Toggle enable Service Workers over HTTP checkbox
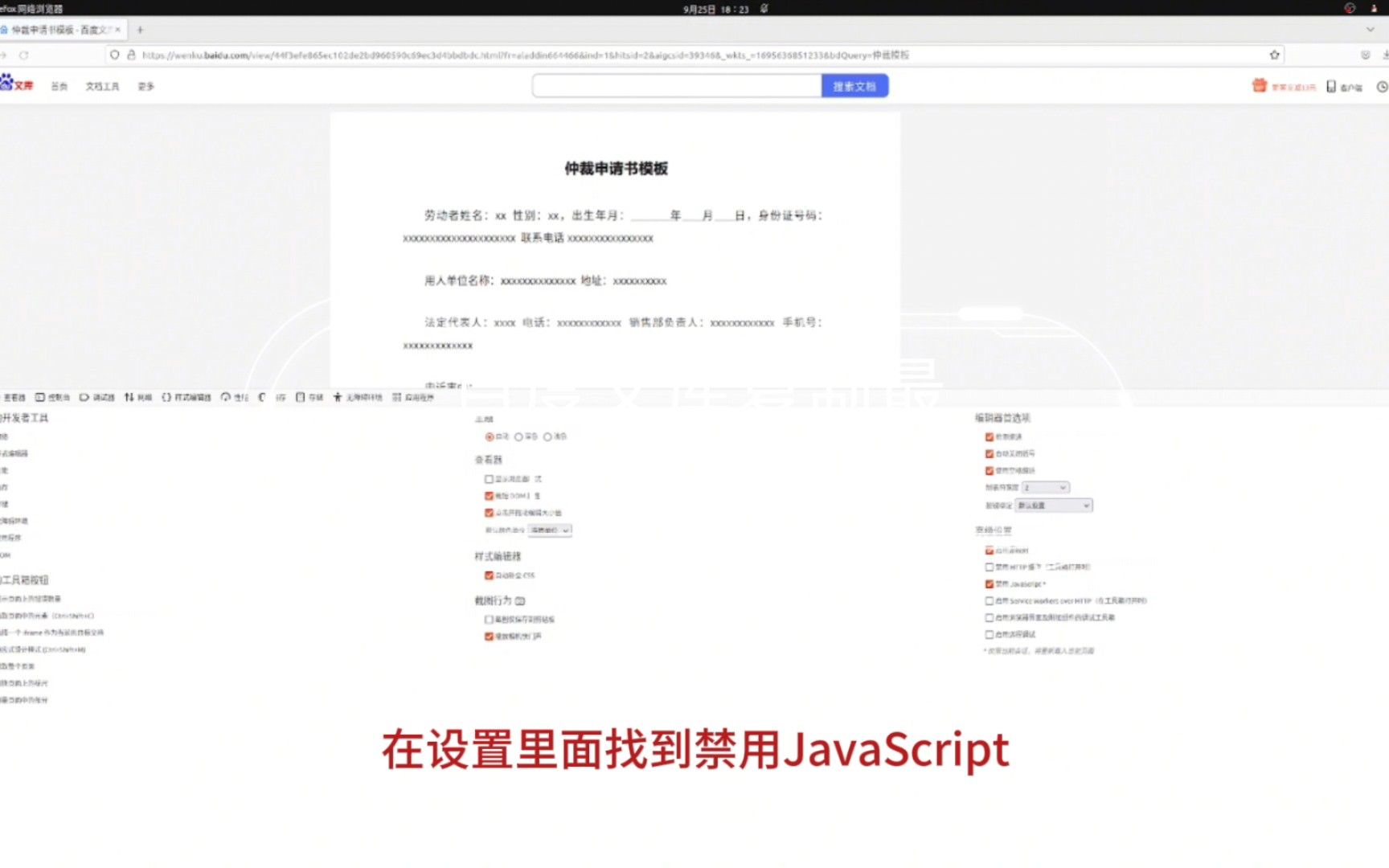The width and height of the screenshot is (1389, 868). point(990,601)
